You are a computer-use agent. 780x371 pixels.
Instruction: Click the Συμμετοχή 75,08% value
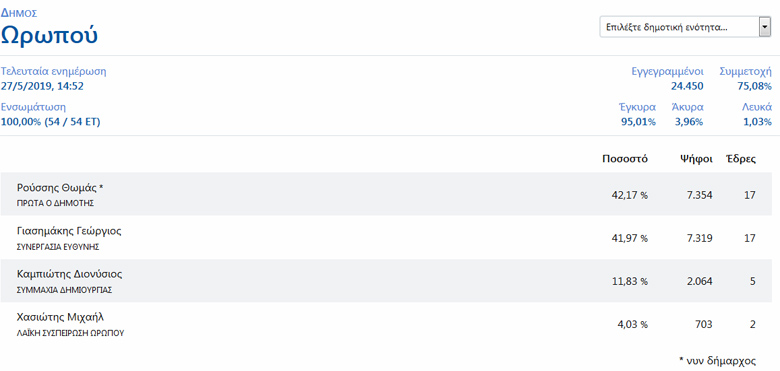click(754, 87)
